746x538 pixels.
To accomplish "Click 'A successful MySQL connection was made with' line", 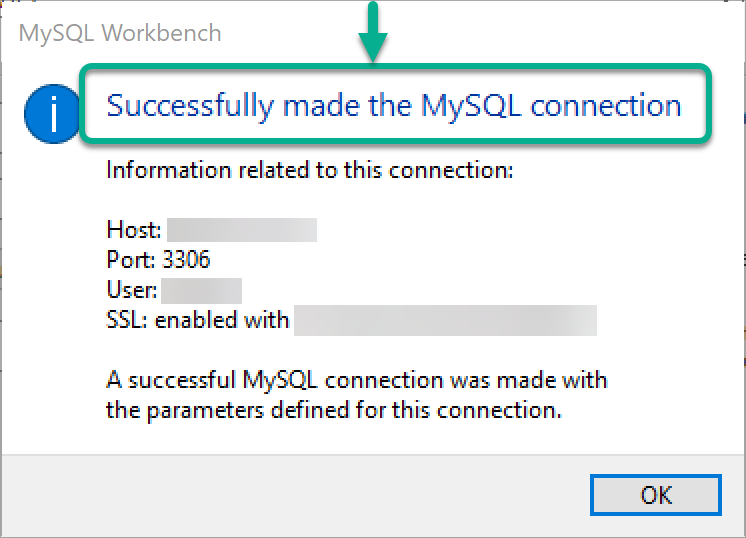I will point(357,380).
